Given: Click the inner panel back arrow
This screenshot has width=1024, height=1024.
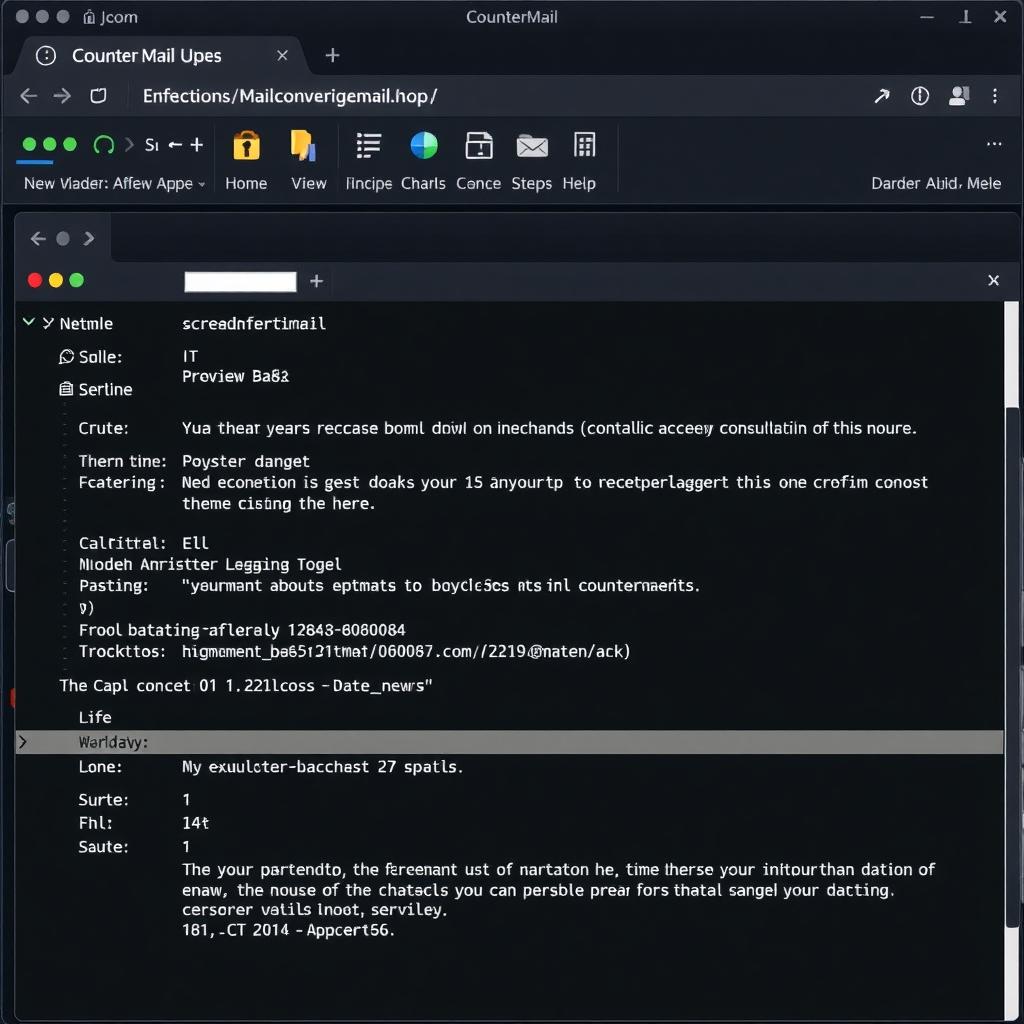Looking at the screenshot, I should (x=38, y=238).
